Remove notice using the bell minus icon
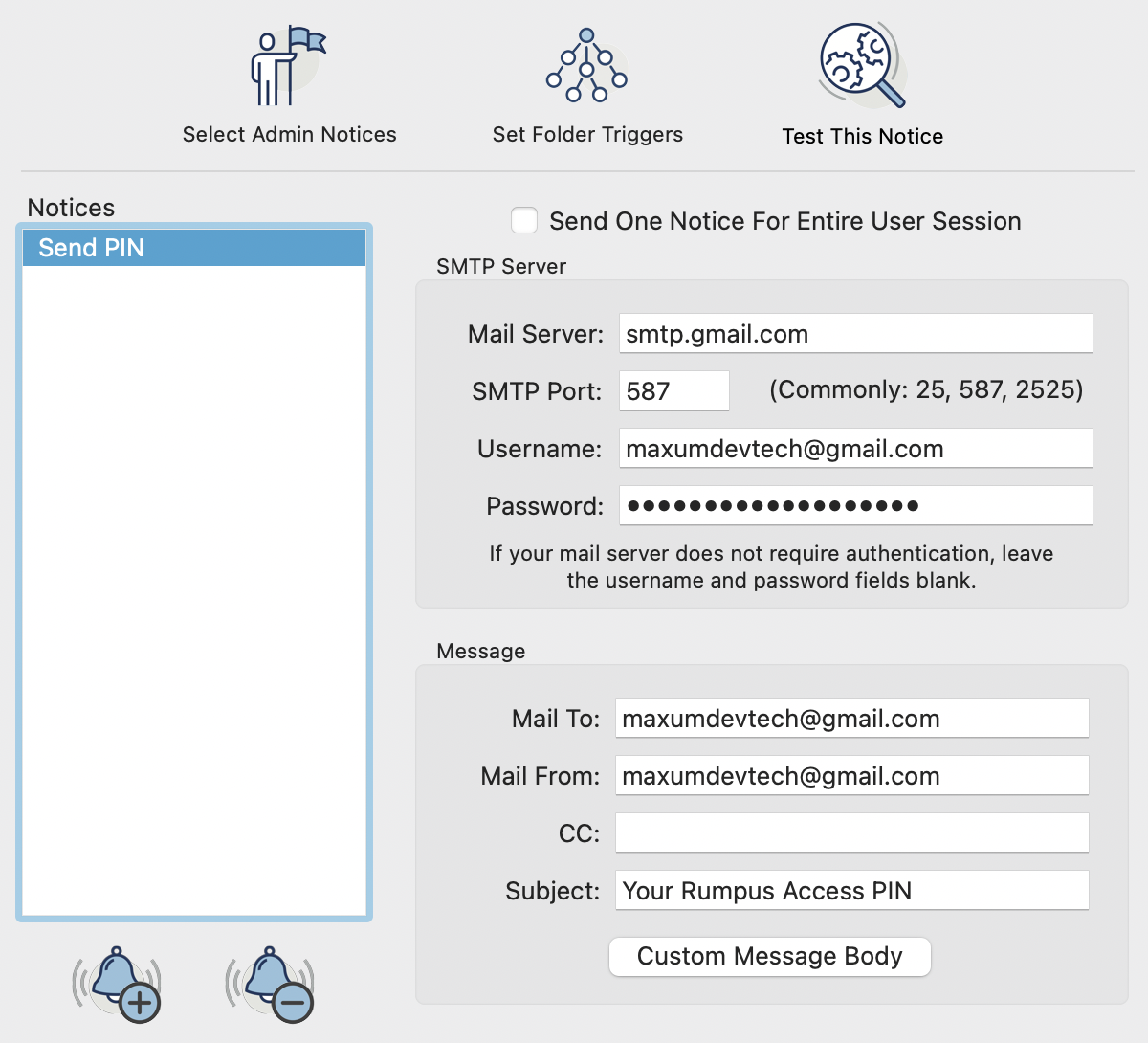Image resolution: width=1148 pixels, height=1043 pixels. [x=271, y=985]
